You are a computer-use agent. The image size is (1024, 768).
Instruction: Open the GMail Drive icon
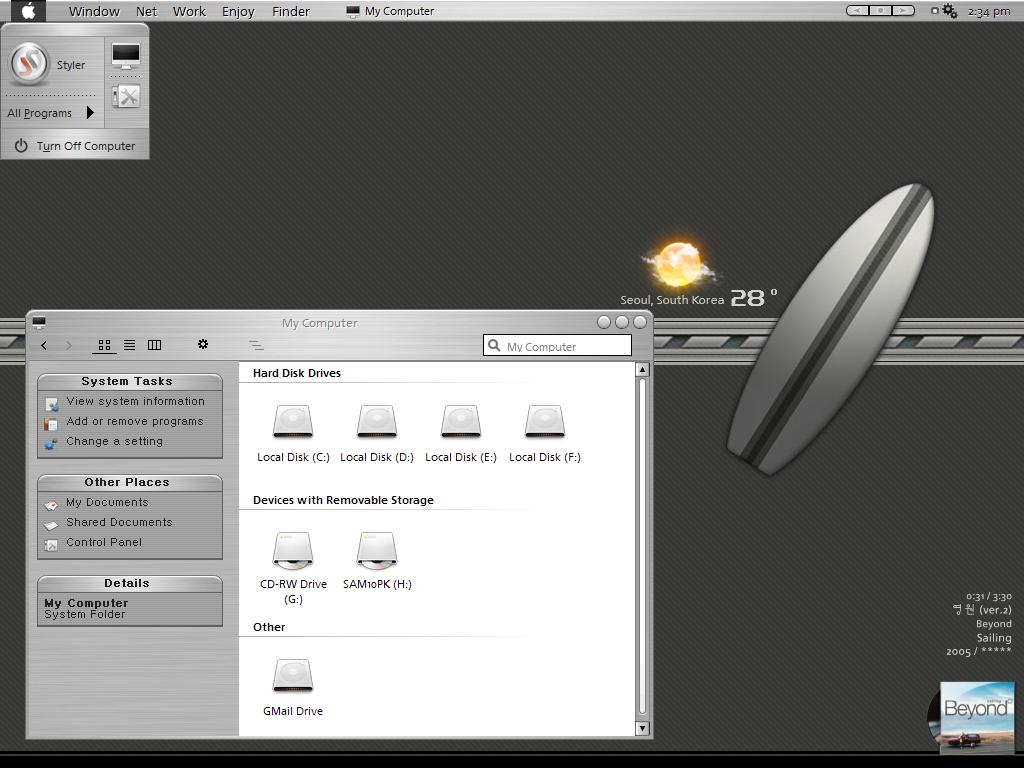pos(293,675)
